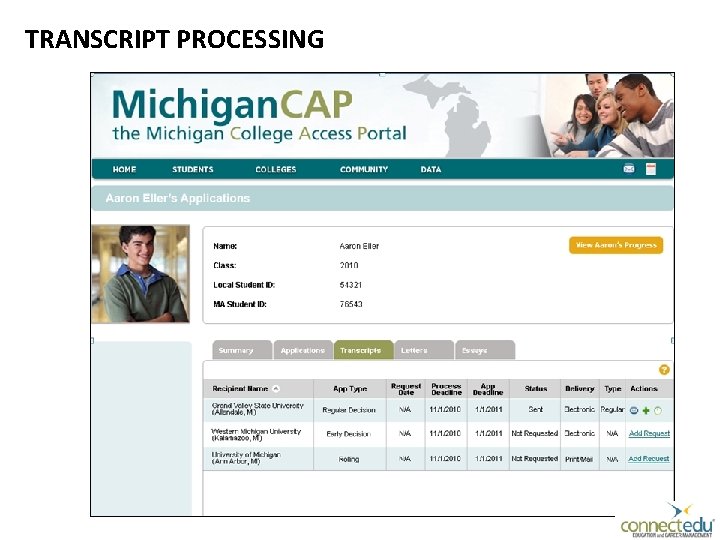This screenshot has height=540, width=720.
Task: Click the Delivery column header
Action: 579,388
